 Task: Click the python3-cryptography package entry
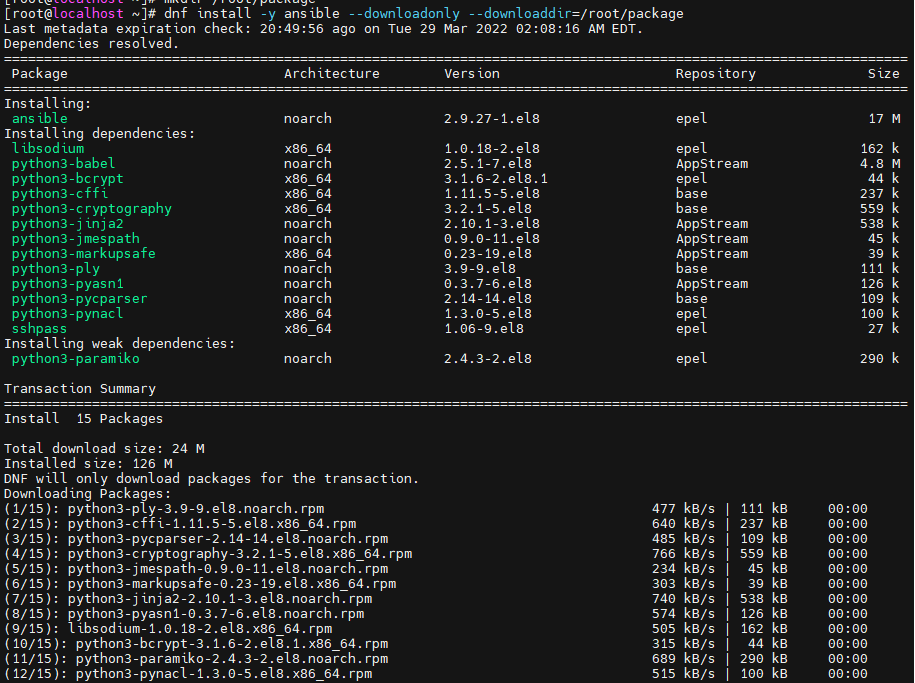[x=91, y=208]
